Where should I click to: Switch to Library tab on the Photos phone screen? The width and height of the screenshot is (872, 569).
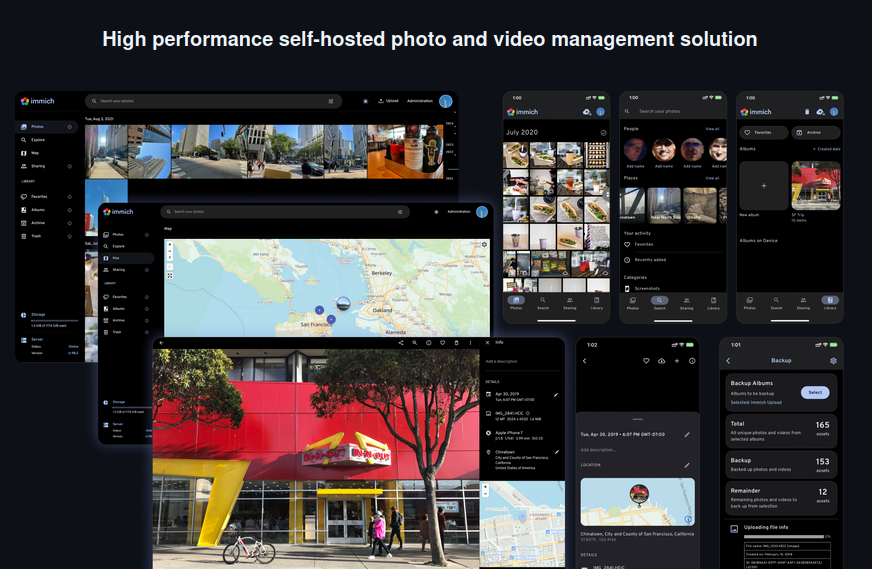click(x=597, y=303)
